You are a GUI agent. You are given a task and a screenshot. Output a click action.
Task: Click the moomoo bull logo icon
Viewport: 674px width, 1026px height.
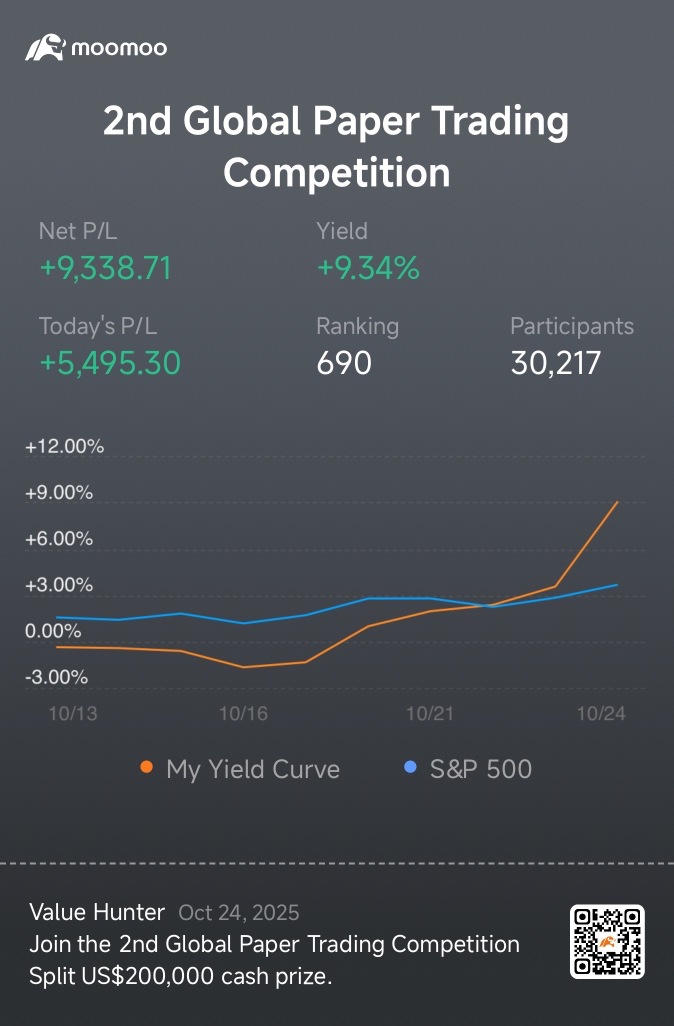click(x=45, y=47)
